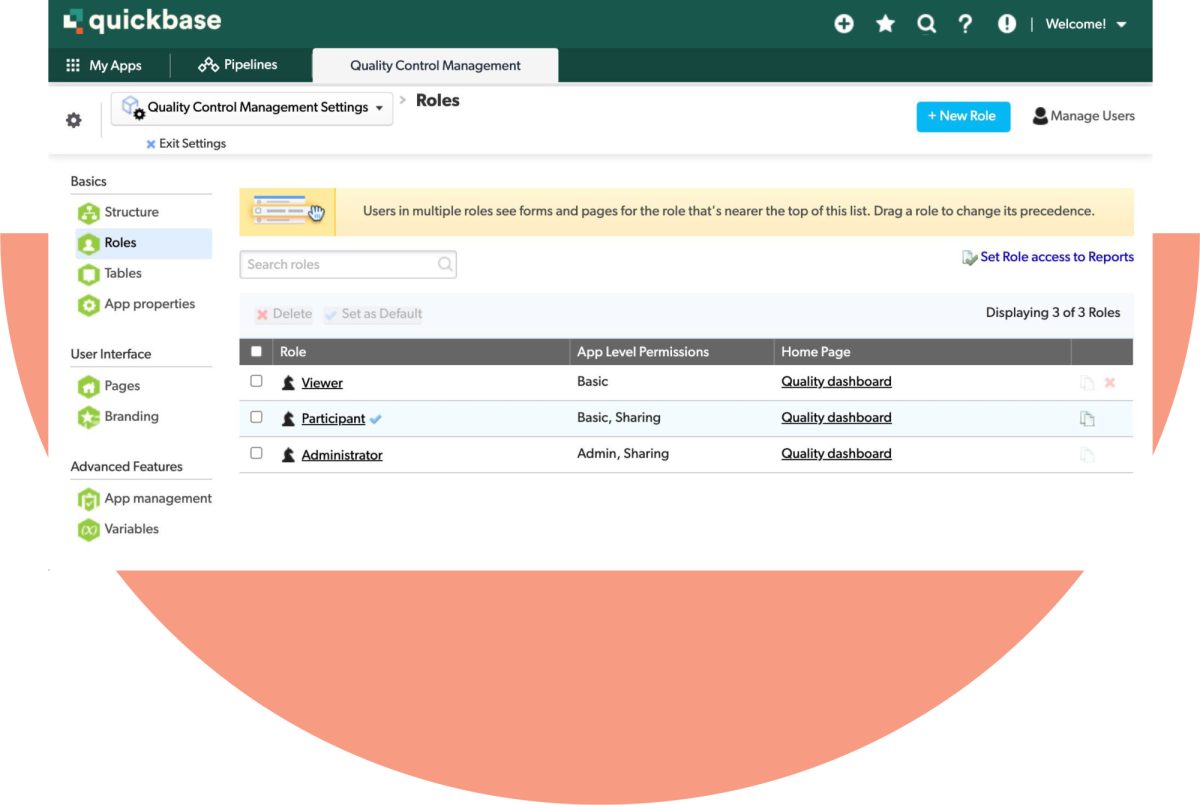This screenshot has height=805, width=1200.
Task: Open the My Apps grid menu
Action: tap(104, 65)
